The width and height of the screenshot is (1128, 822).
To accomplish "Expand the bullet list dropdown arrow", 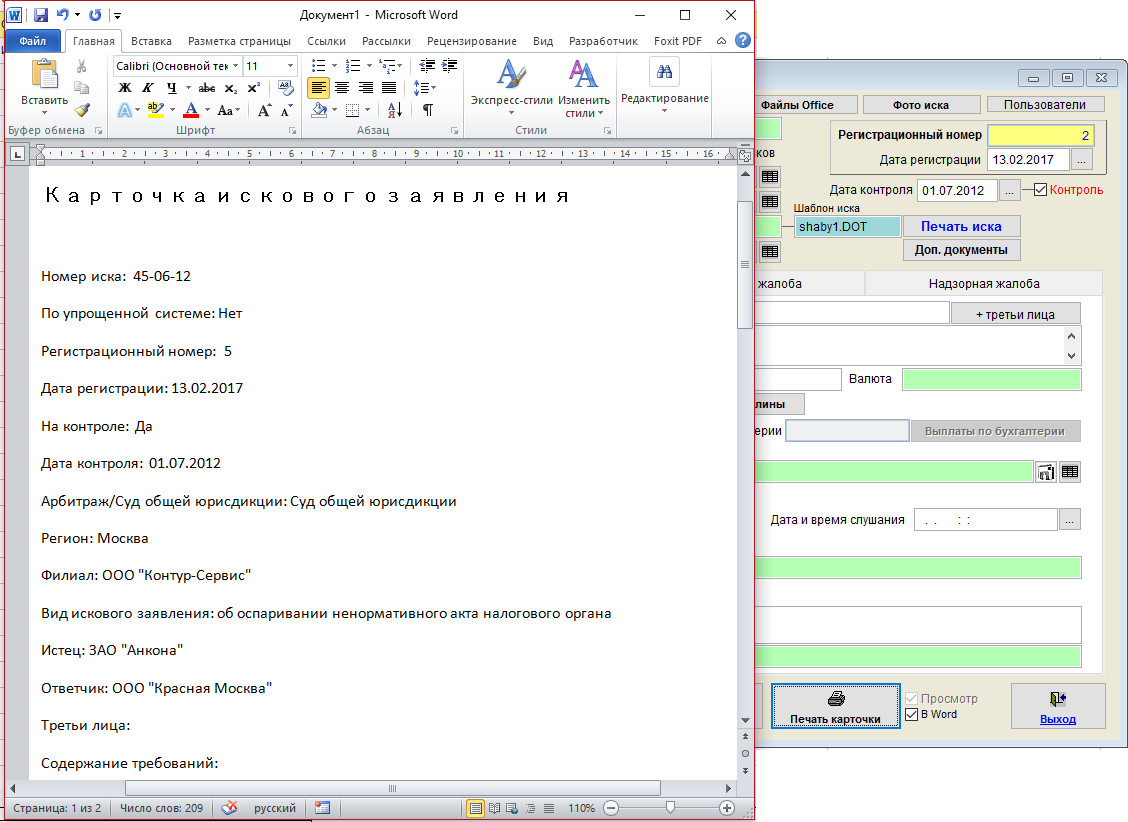I will [x=335, y=65].
